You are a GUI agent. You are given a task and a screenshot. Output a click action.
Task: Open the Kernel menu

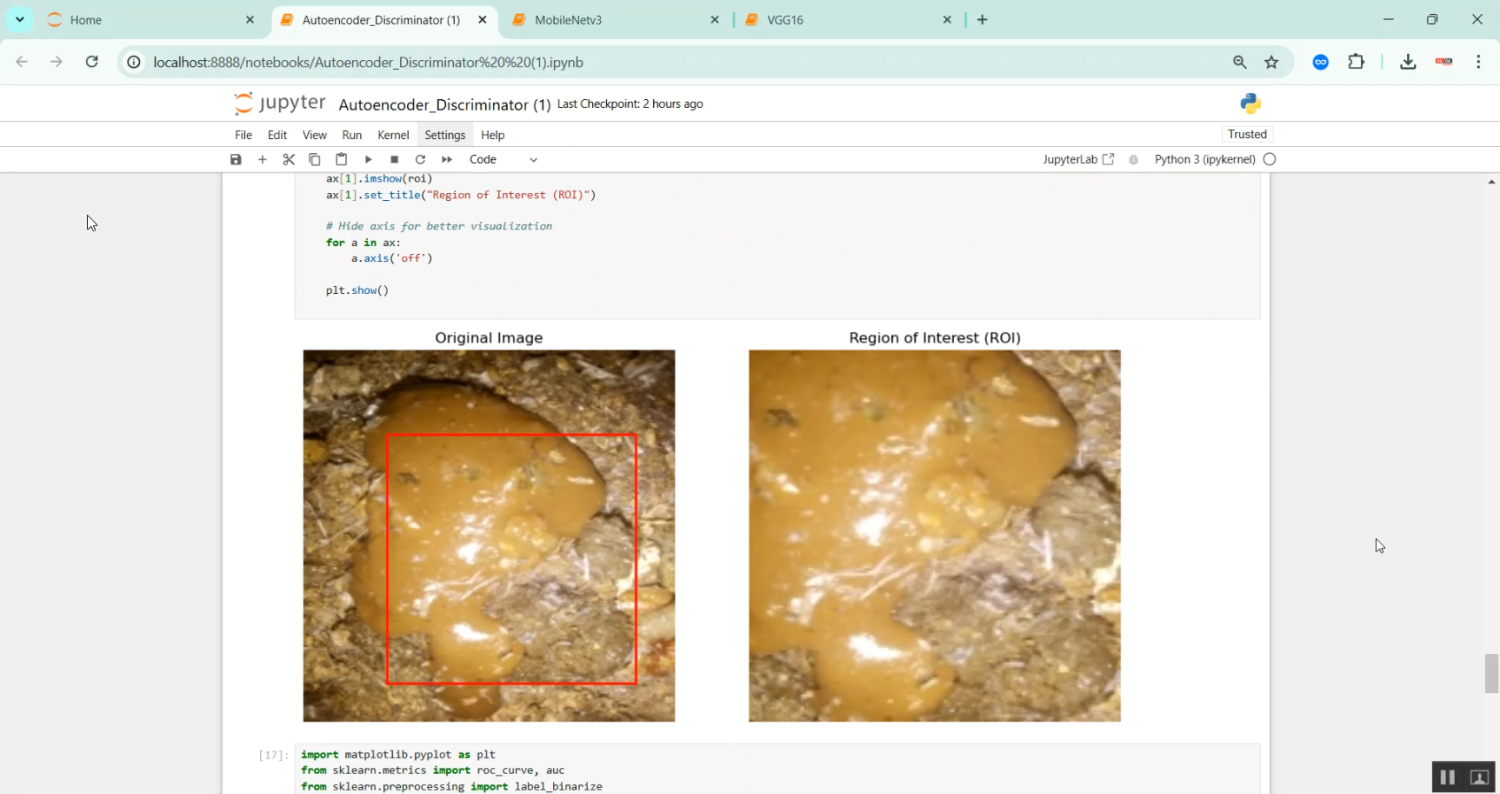(x=393, y=134)
